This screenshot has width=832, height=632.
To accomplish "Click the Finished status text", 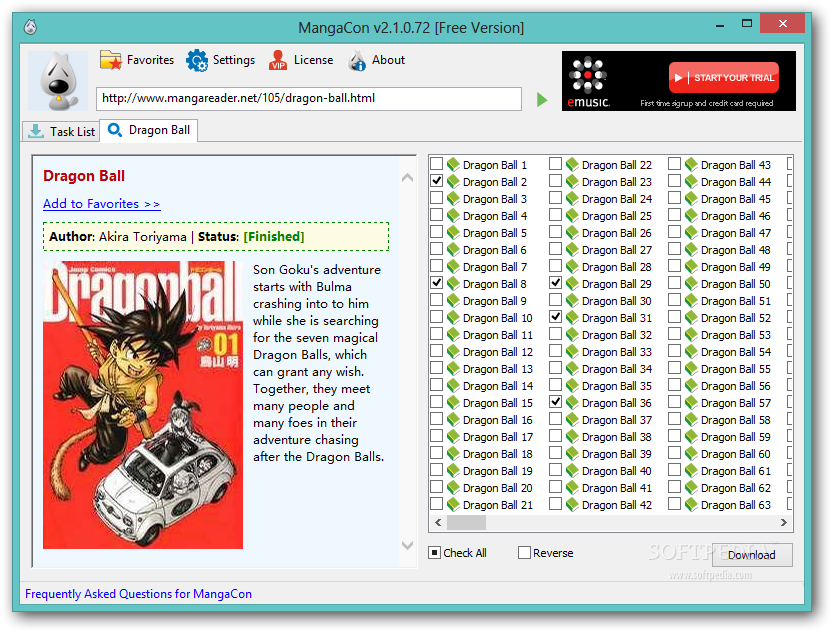I will pos(274,237).
